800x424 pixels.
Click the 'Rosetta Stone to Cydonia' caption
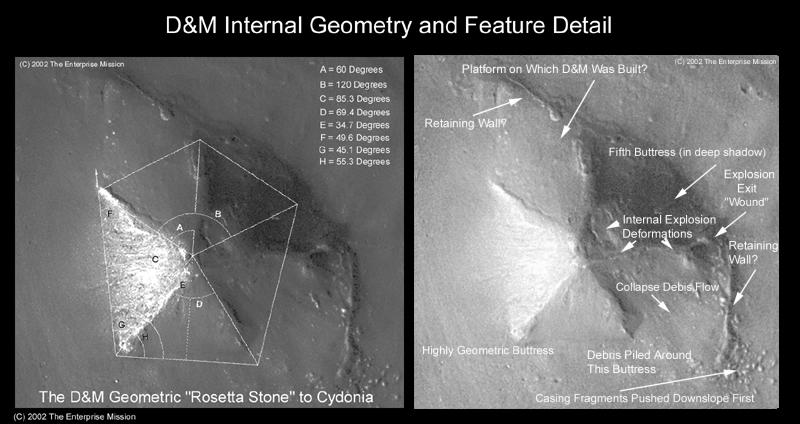205,396
